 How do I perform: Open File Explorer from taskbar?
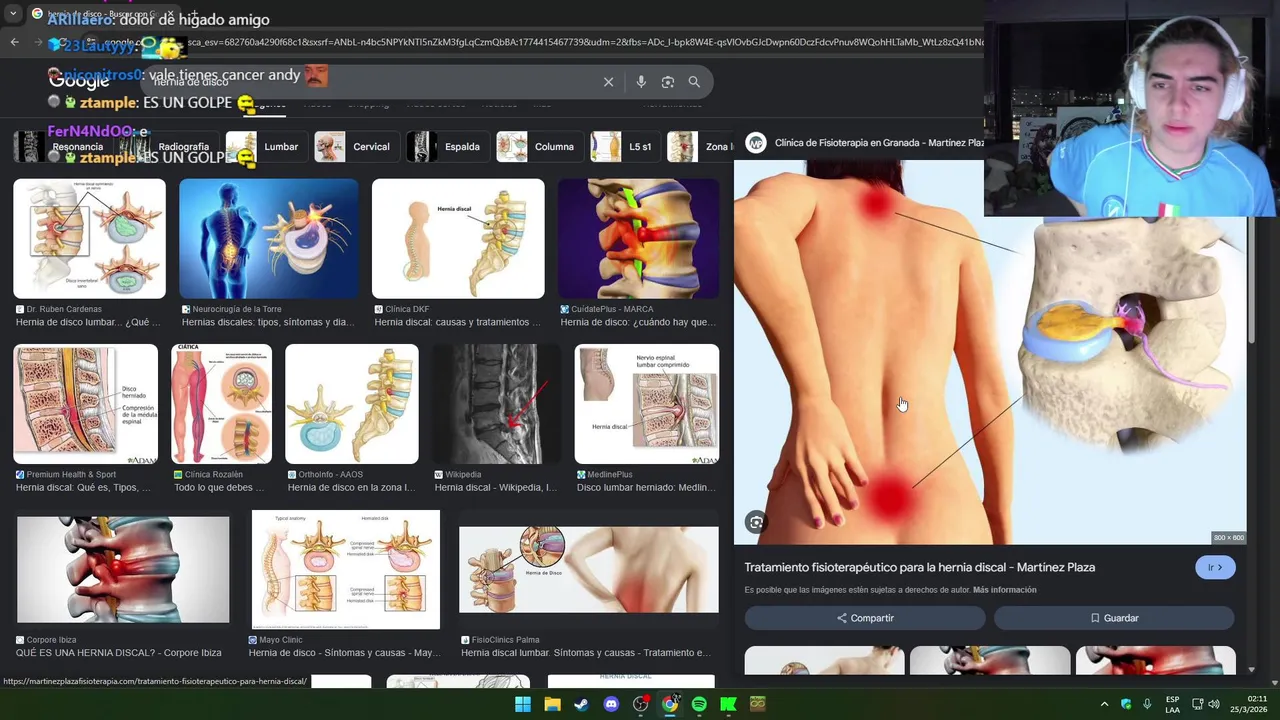pos(552,704)
